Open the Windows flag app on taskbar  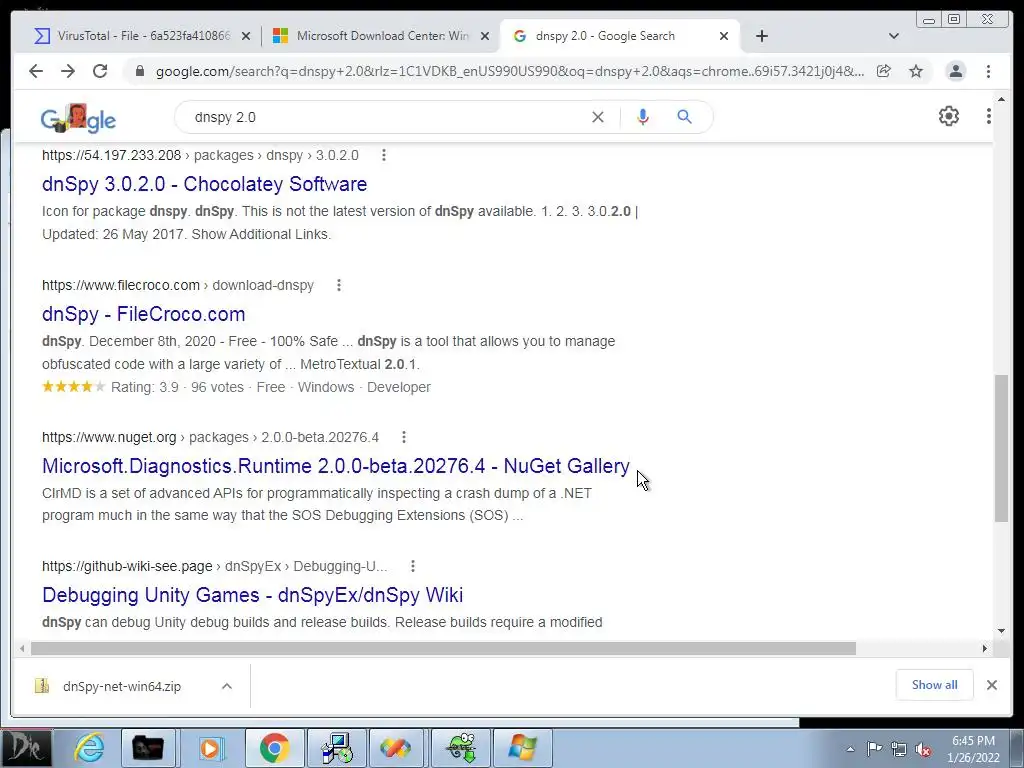522,748
